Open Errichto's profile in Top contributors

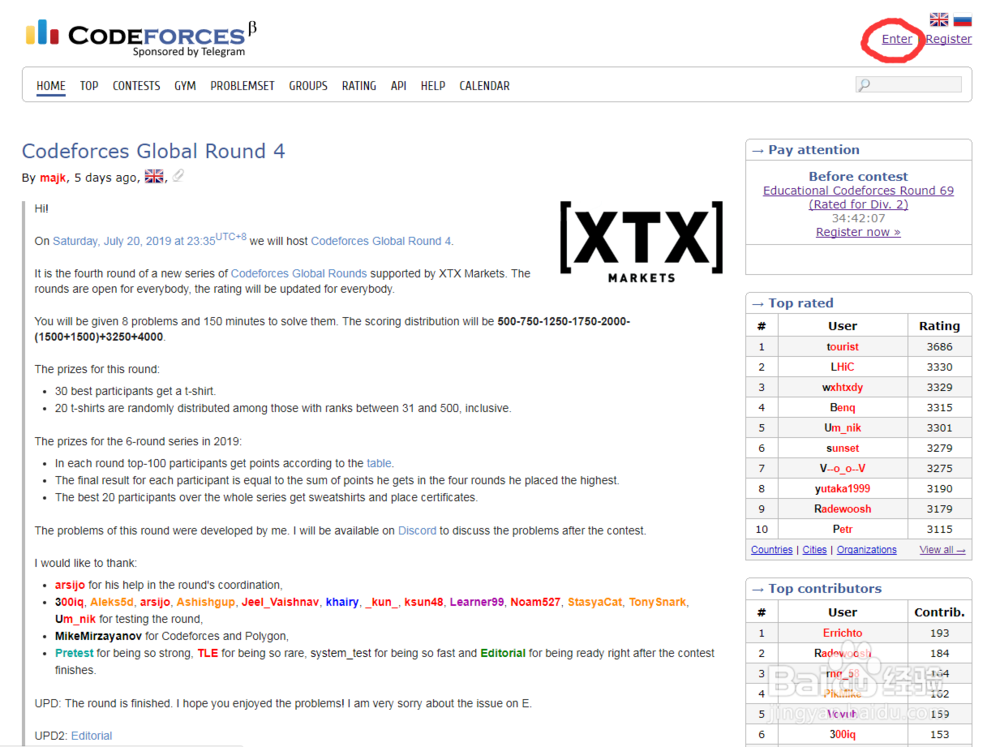coord(842,633)
